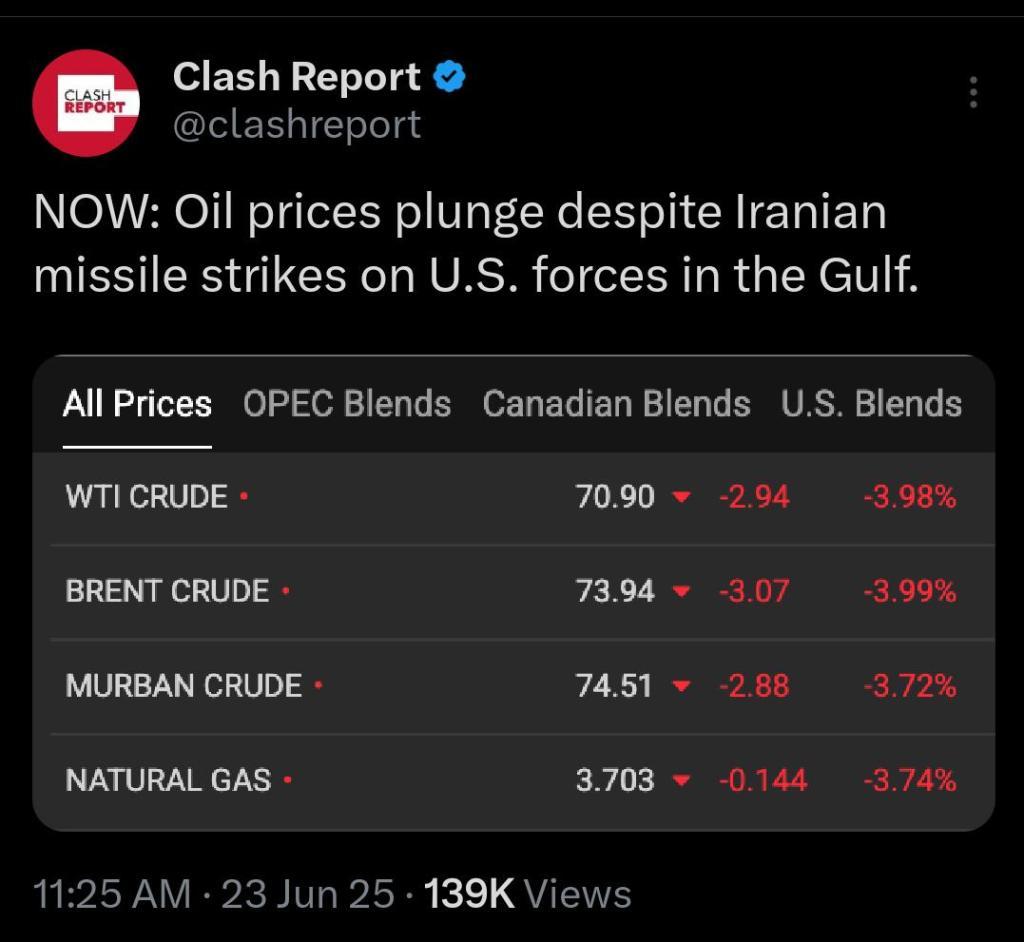Select the MURBAN CRUDE price row

pyautogui.click(x=513, y=686)
